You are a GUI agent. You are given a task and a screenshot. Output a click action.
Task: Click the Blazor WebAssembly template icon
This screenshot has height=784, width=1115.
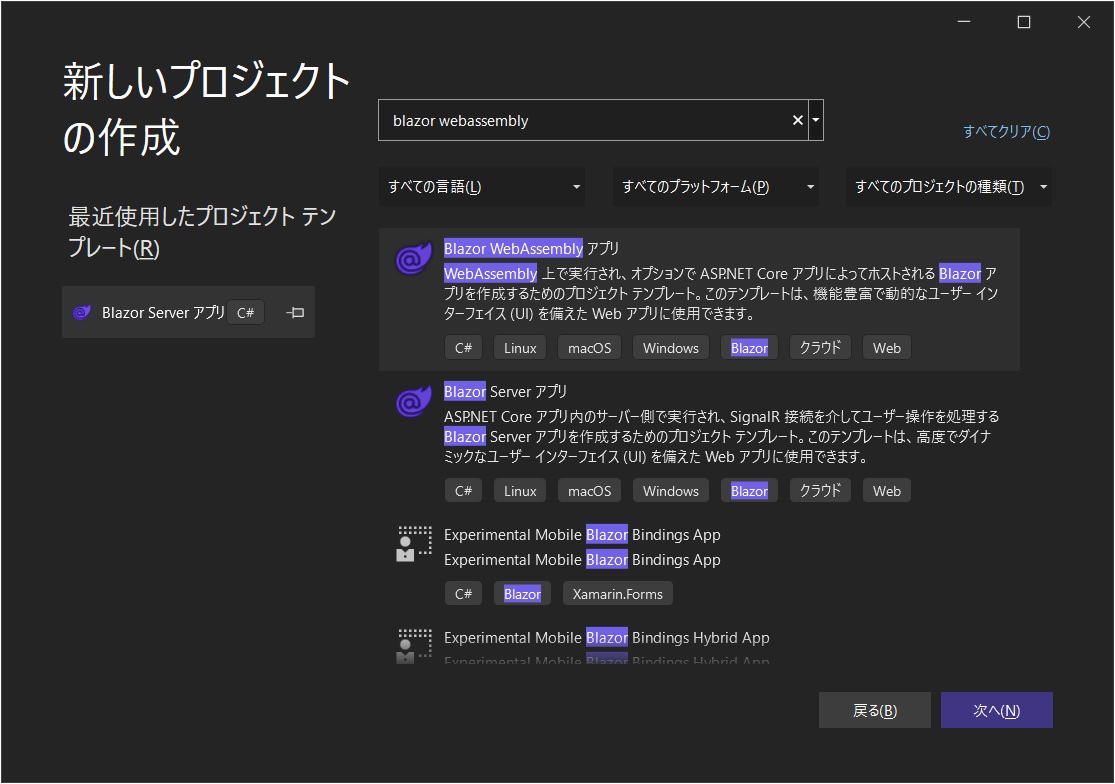point(414,258)
